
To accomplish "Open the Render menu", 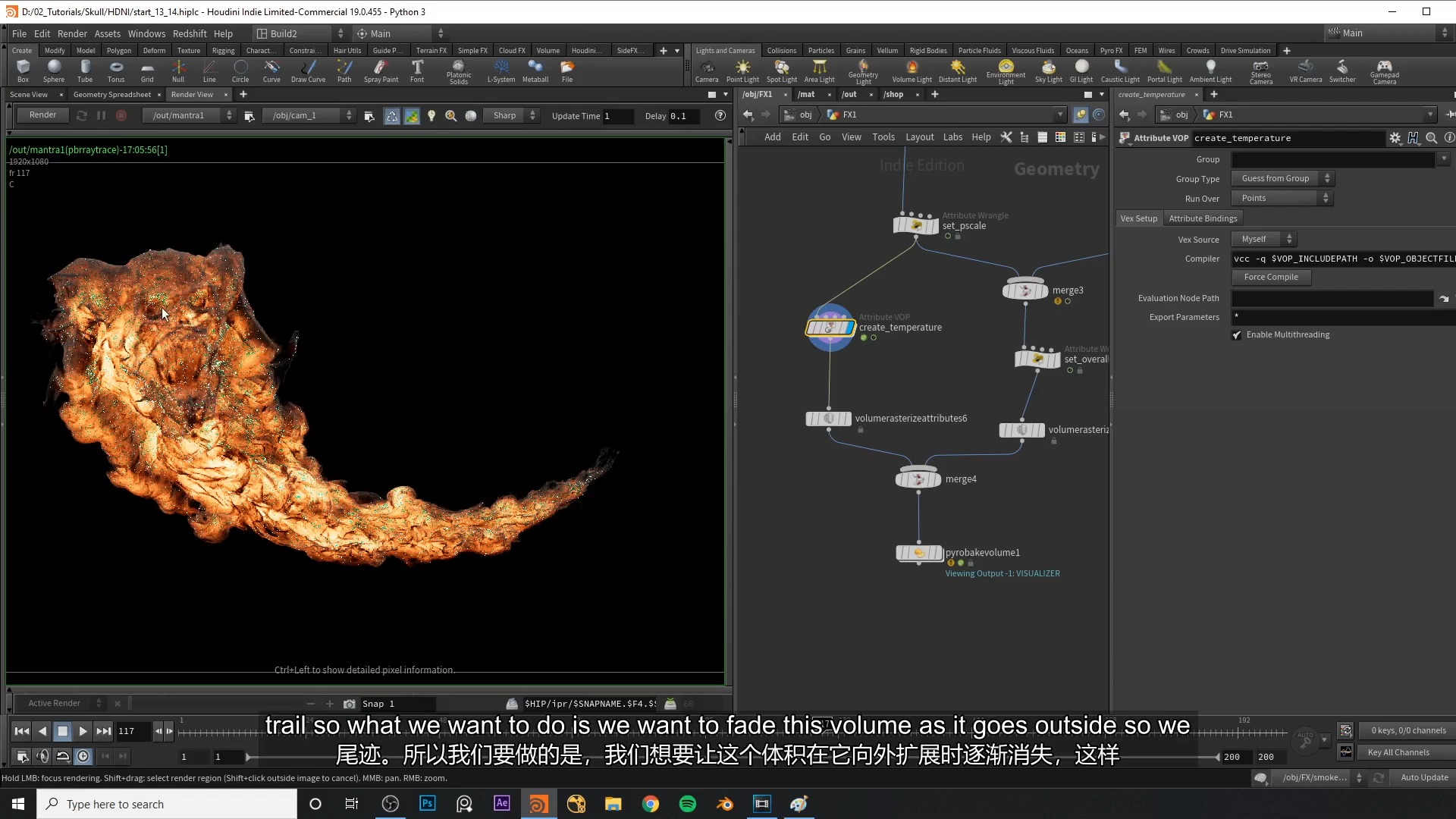I will coord(72,33).
